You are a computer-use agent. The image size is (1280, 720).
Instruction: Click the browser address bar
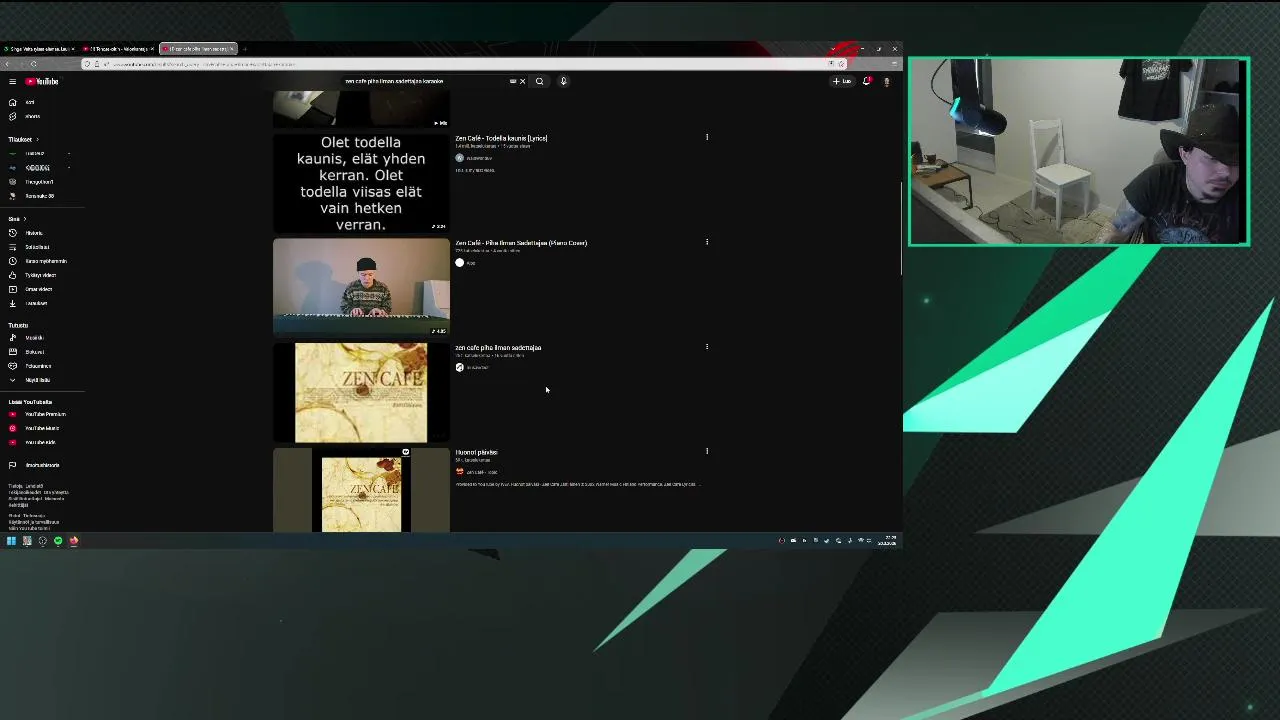pos(465,64)
